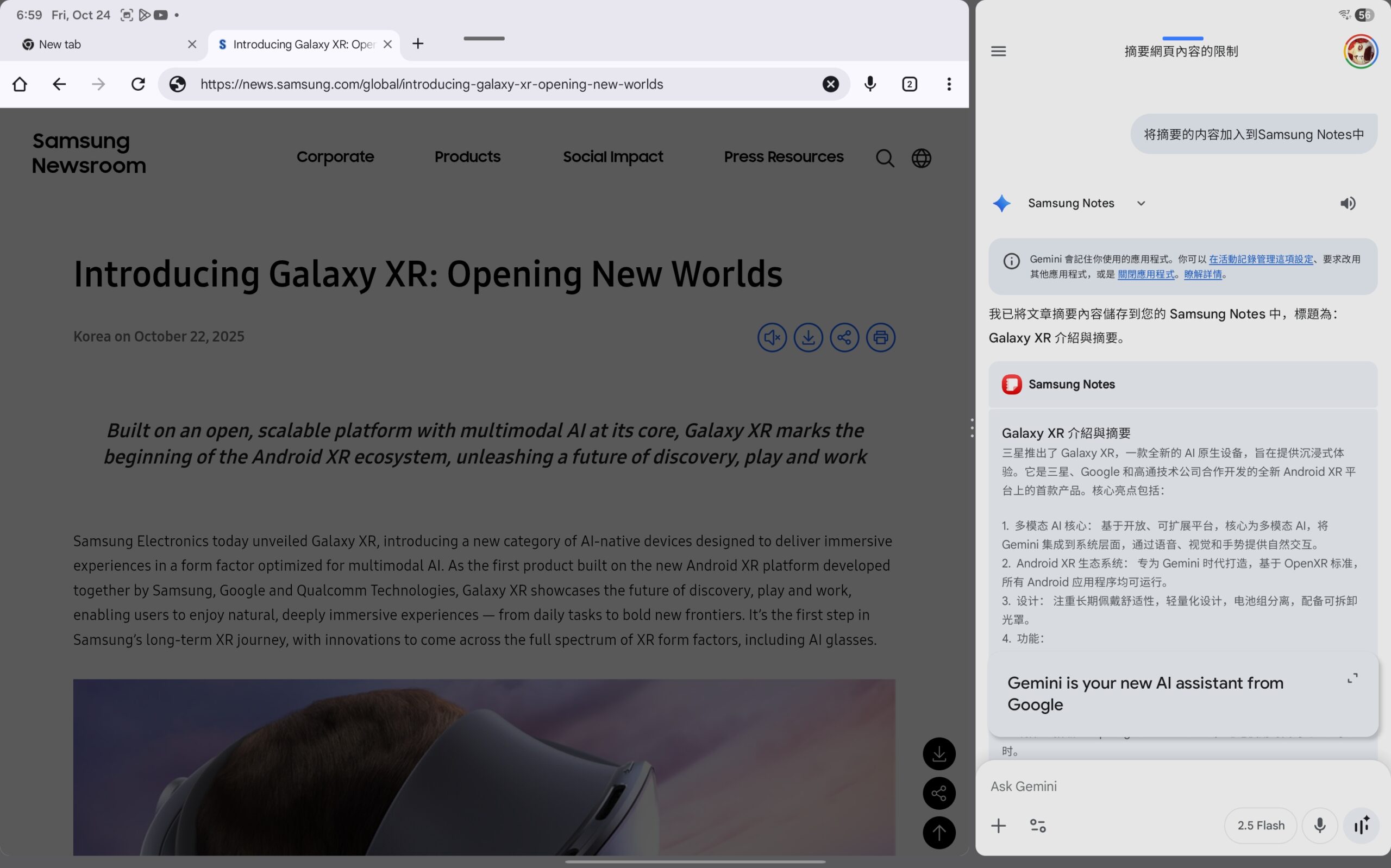Play Gemini response aloud with speaker icon

pos(1348,203)
